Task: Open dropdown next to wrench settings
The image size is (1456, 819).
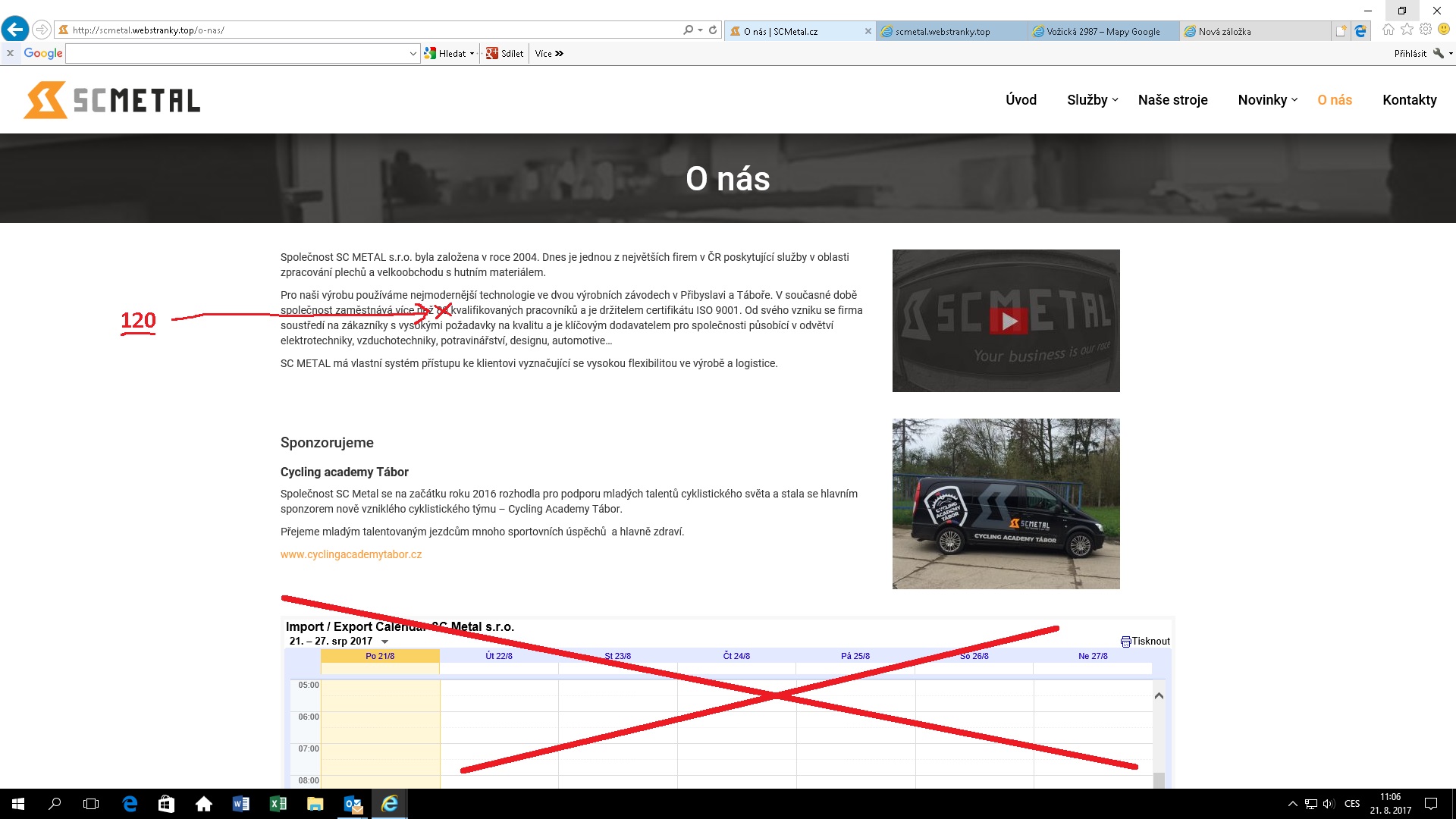Action: point(1450,54)
